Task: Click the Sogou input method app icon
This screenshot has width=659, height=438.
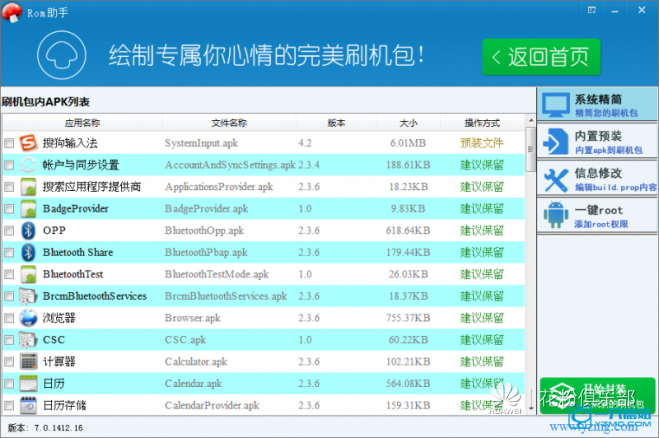Action: (x=29, y=143)
